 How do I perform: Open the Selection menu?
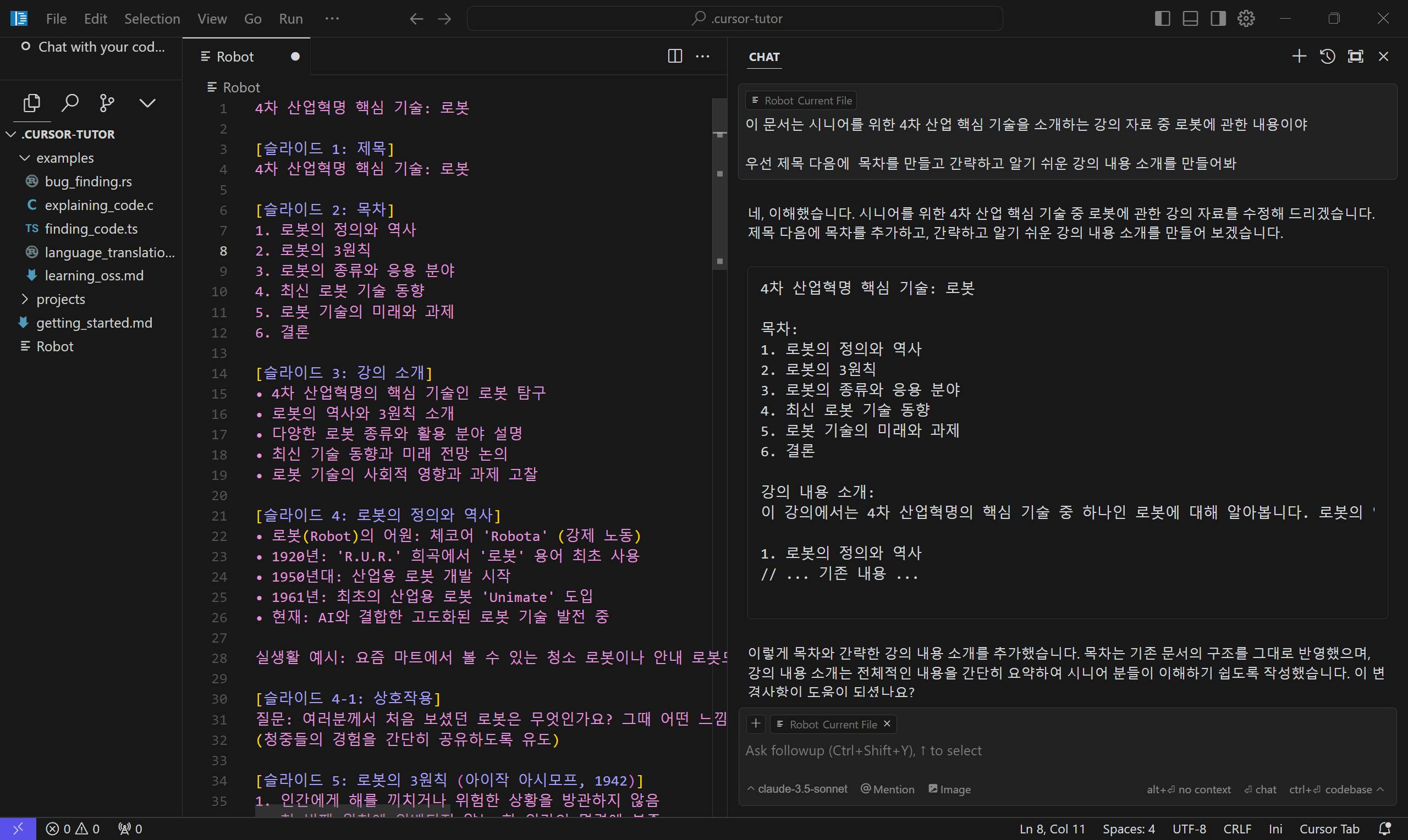[x=152, y=19]
